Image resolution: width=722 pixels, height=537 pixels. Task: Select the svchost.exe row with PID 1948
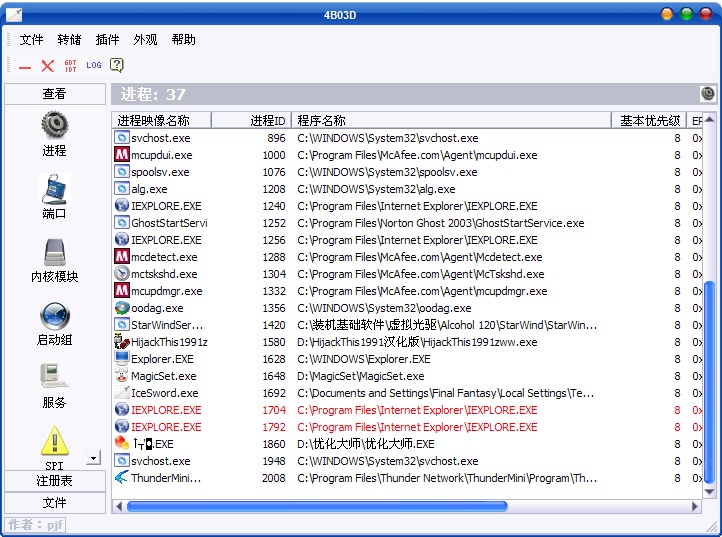pyautogui.click(x=408, y=461)
